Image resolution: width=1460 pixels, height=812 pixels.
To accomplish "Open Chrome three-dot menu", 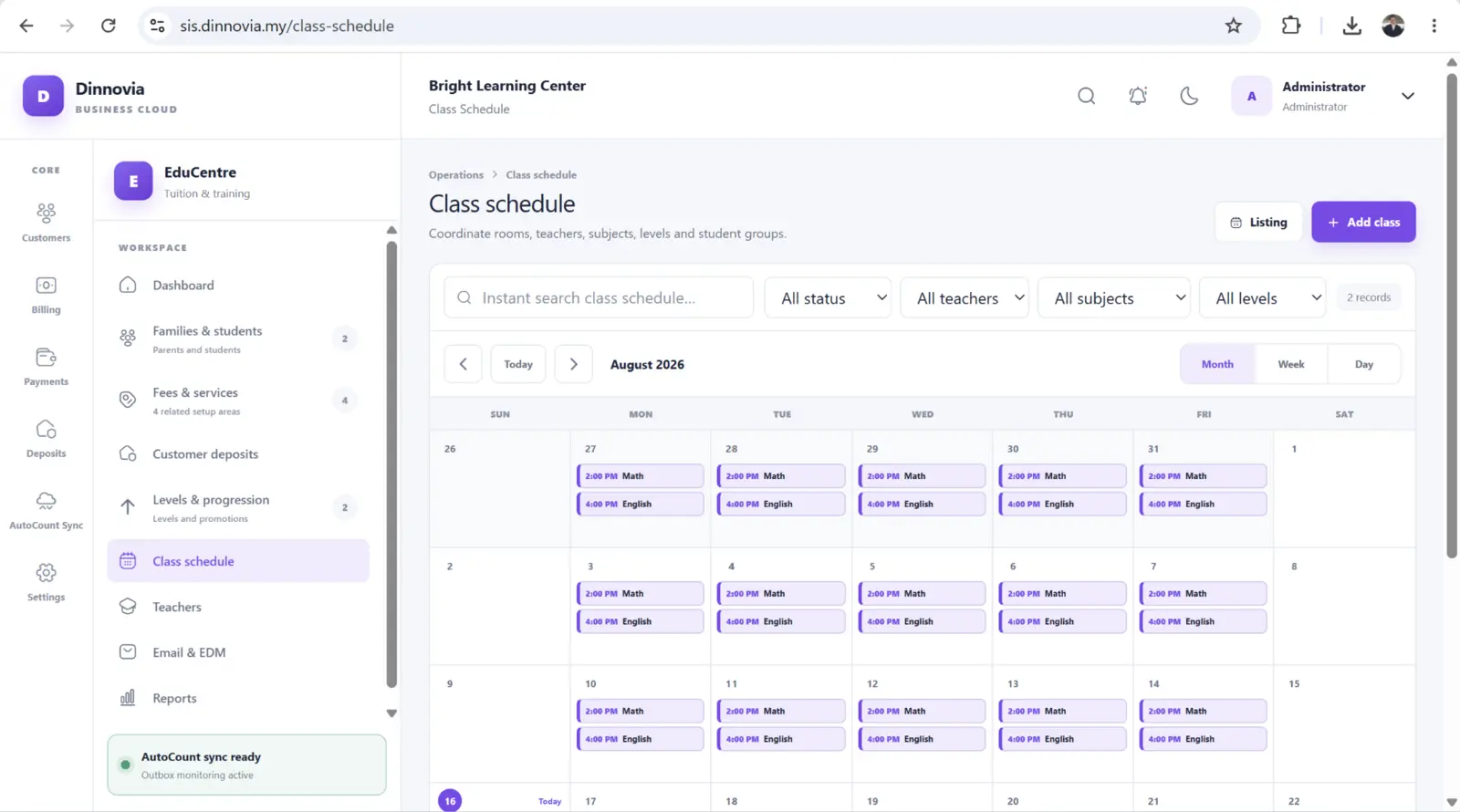I will click(1434, 26).
